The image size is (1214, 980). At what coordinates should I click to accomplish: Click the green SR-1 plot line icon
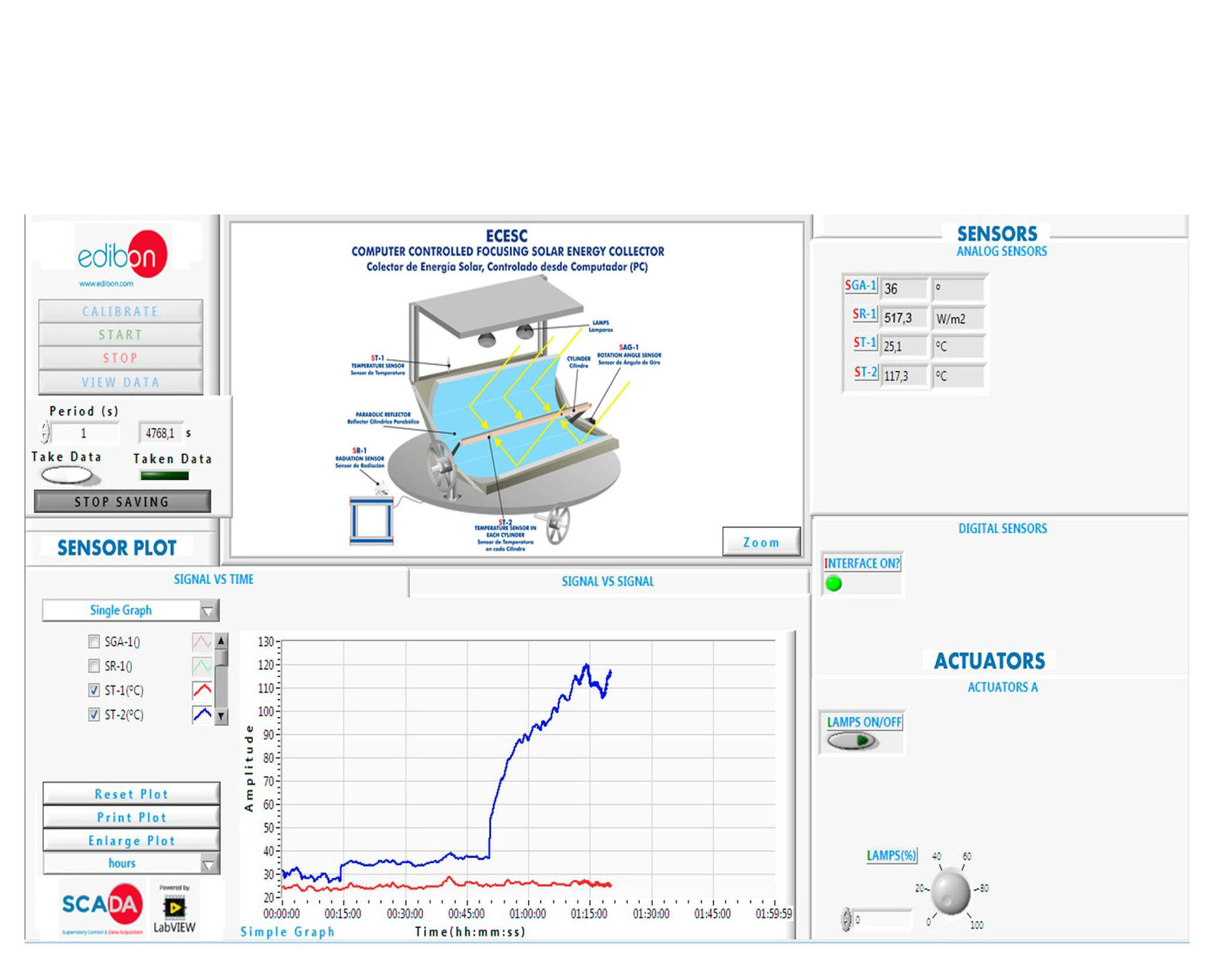tap(202, 666)
